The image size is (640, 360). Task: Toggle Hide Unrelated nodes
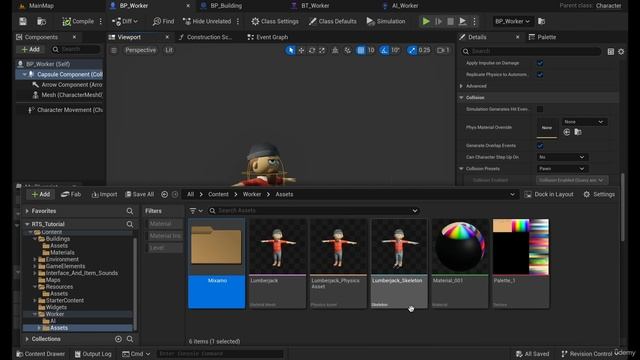point(207,21)
